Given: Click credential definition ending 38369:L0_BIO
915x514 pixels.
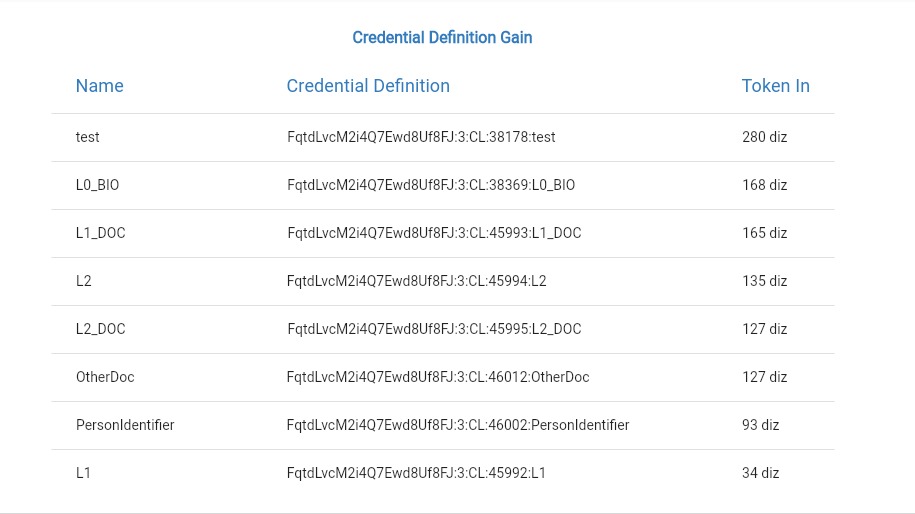Looking at the screenshot, I should 431,185.
